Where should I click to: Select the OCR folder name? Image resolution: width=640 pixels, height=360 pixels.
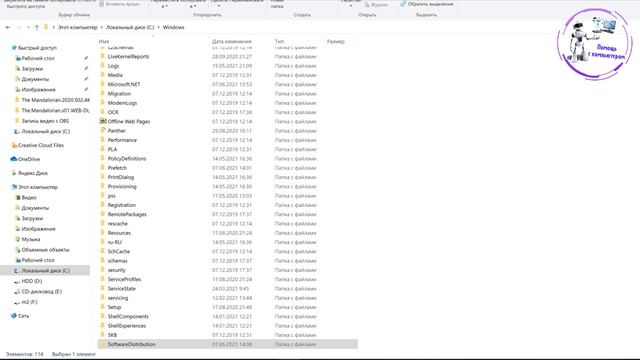tap(113, 112)
